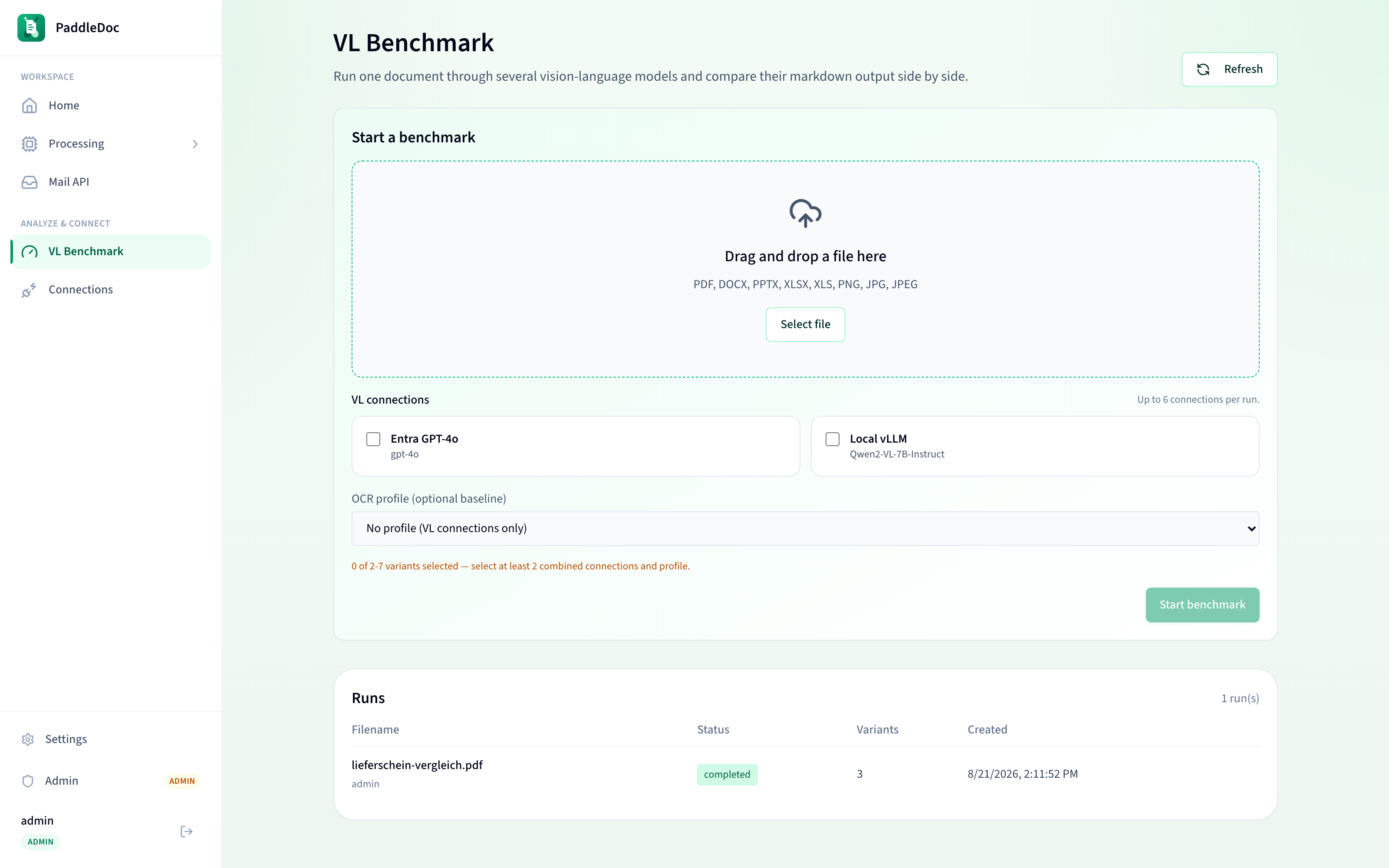
Task: Click the Admin shield icon
Action: [x=27, y=781]
